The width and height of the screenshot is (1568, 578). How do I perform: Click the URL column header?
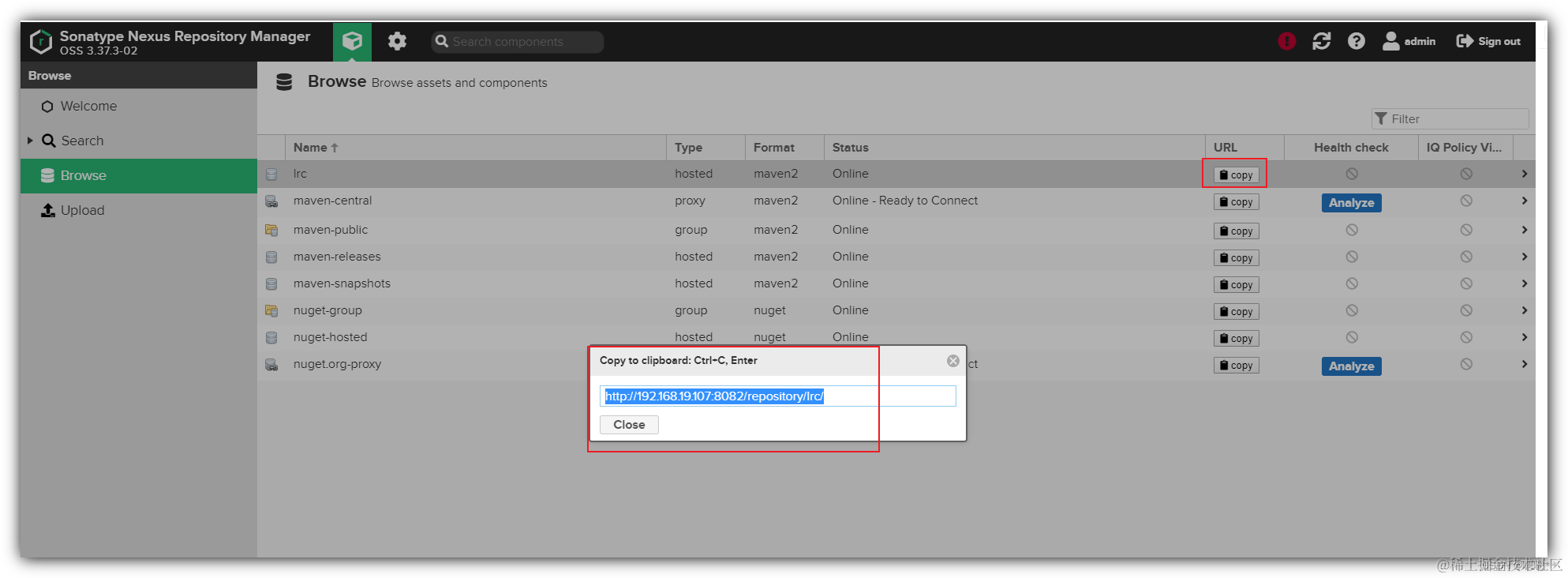pos(1245,148)
